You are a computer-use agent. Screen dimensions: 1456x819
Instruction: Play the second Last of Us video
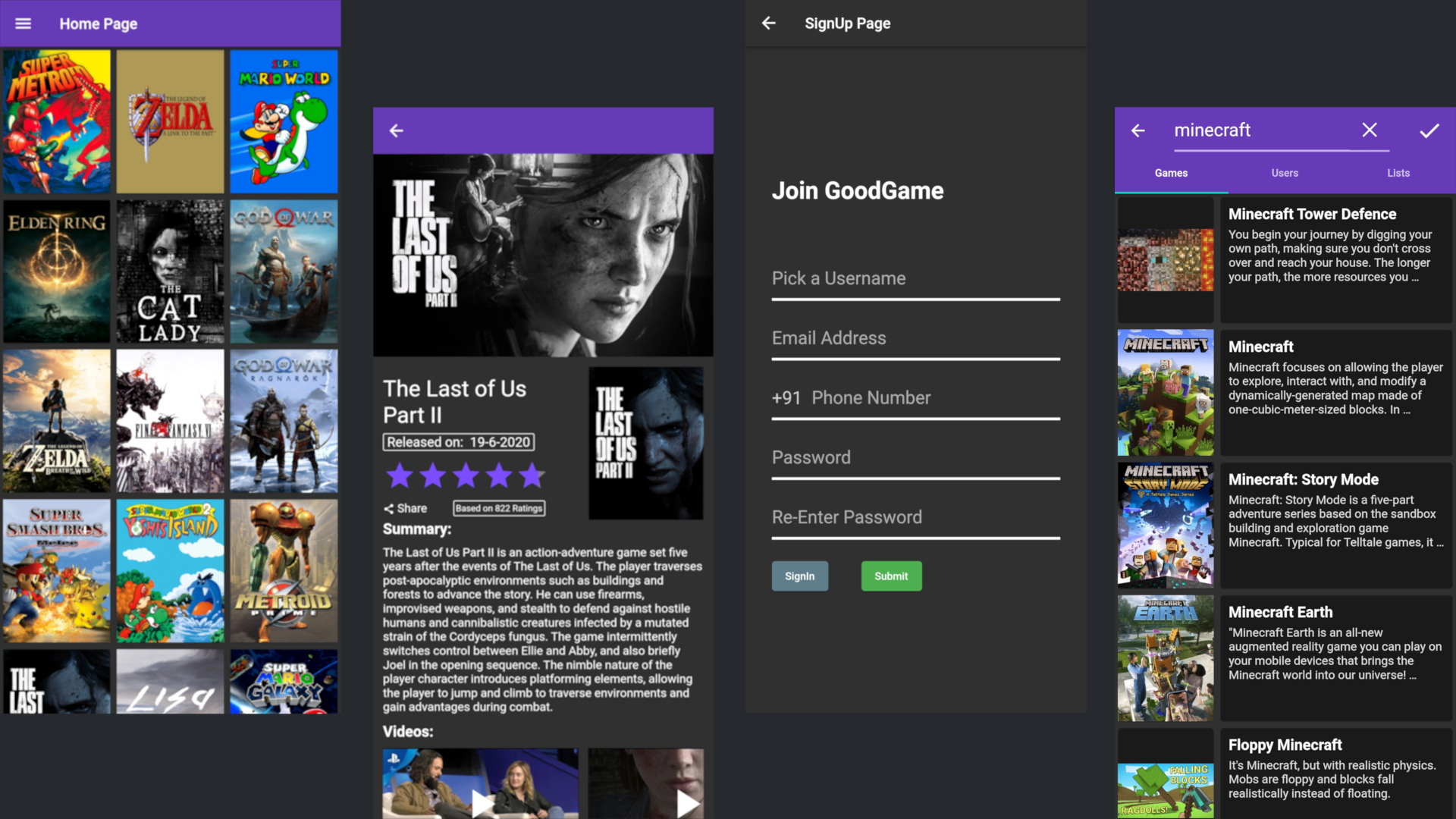(646, 784)
